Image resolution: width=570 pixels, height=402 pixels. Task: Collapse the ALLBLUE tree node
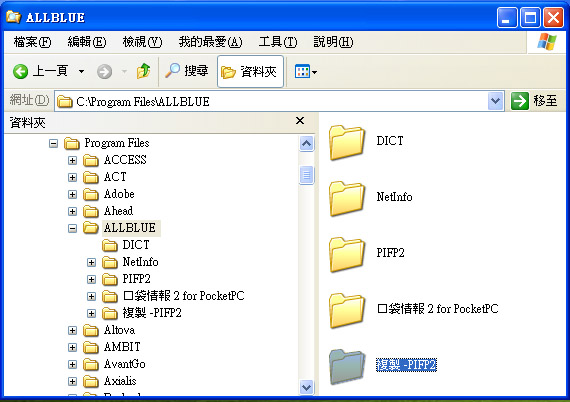[x=72, y=229]
